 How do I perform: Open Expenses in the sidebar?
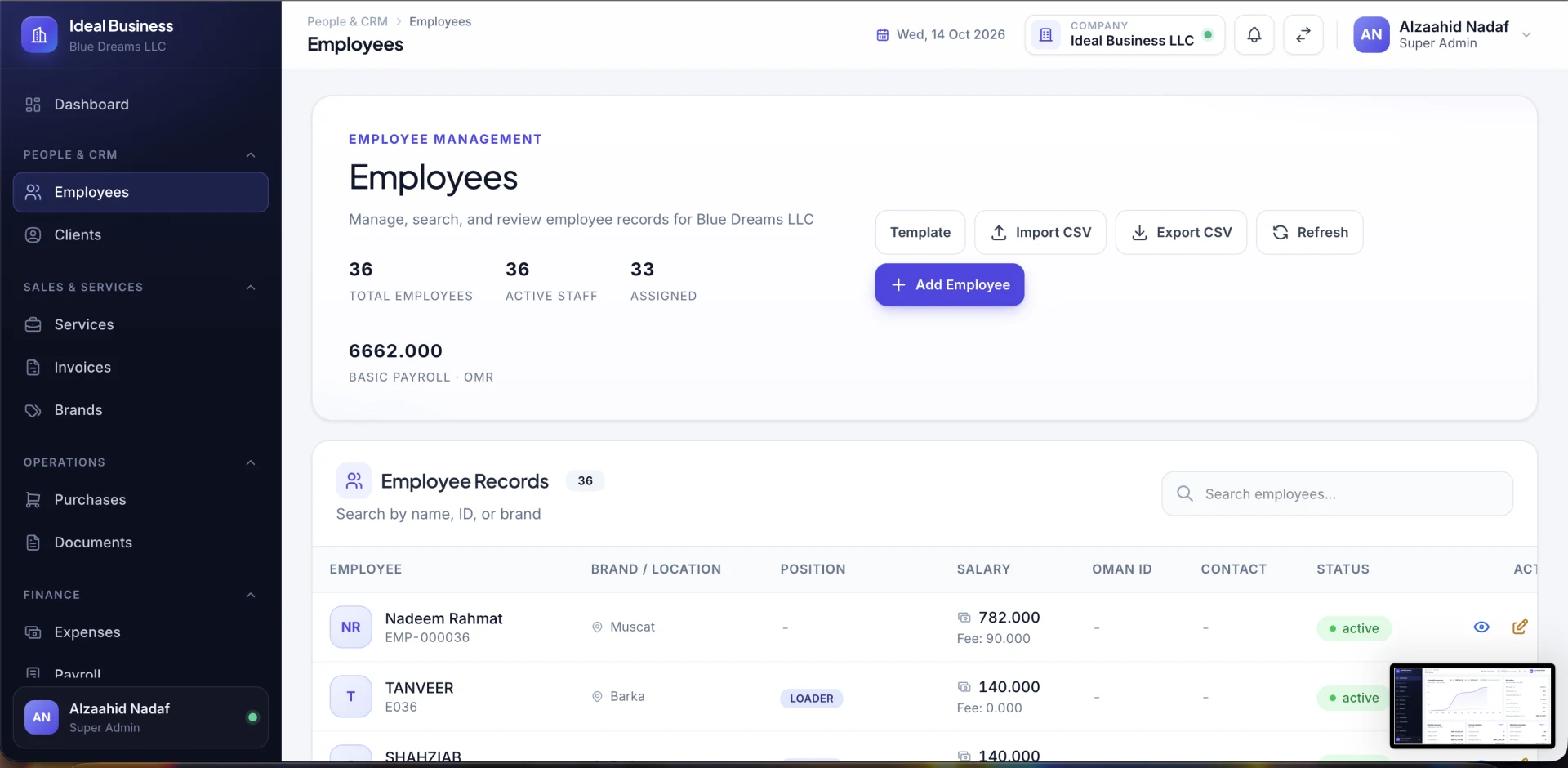coord(140,632)
